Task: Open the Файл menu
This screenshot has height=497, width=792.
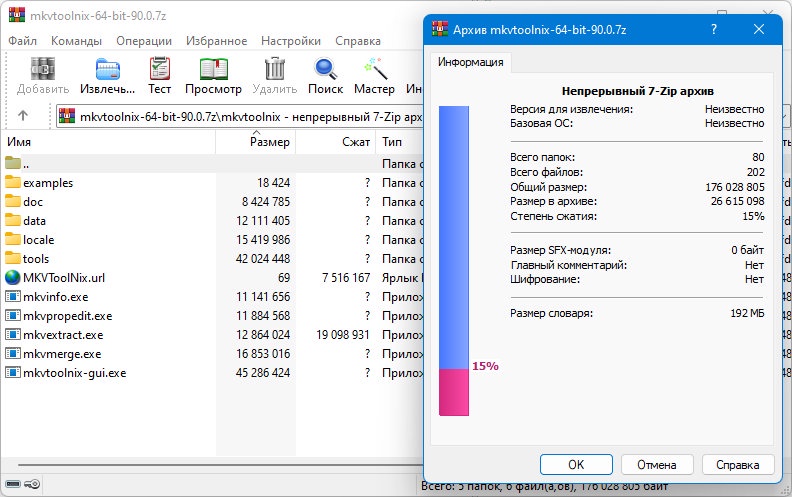Action: (22, 41)
